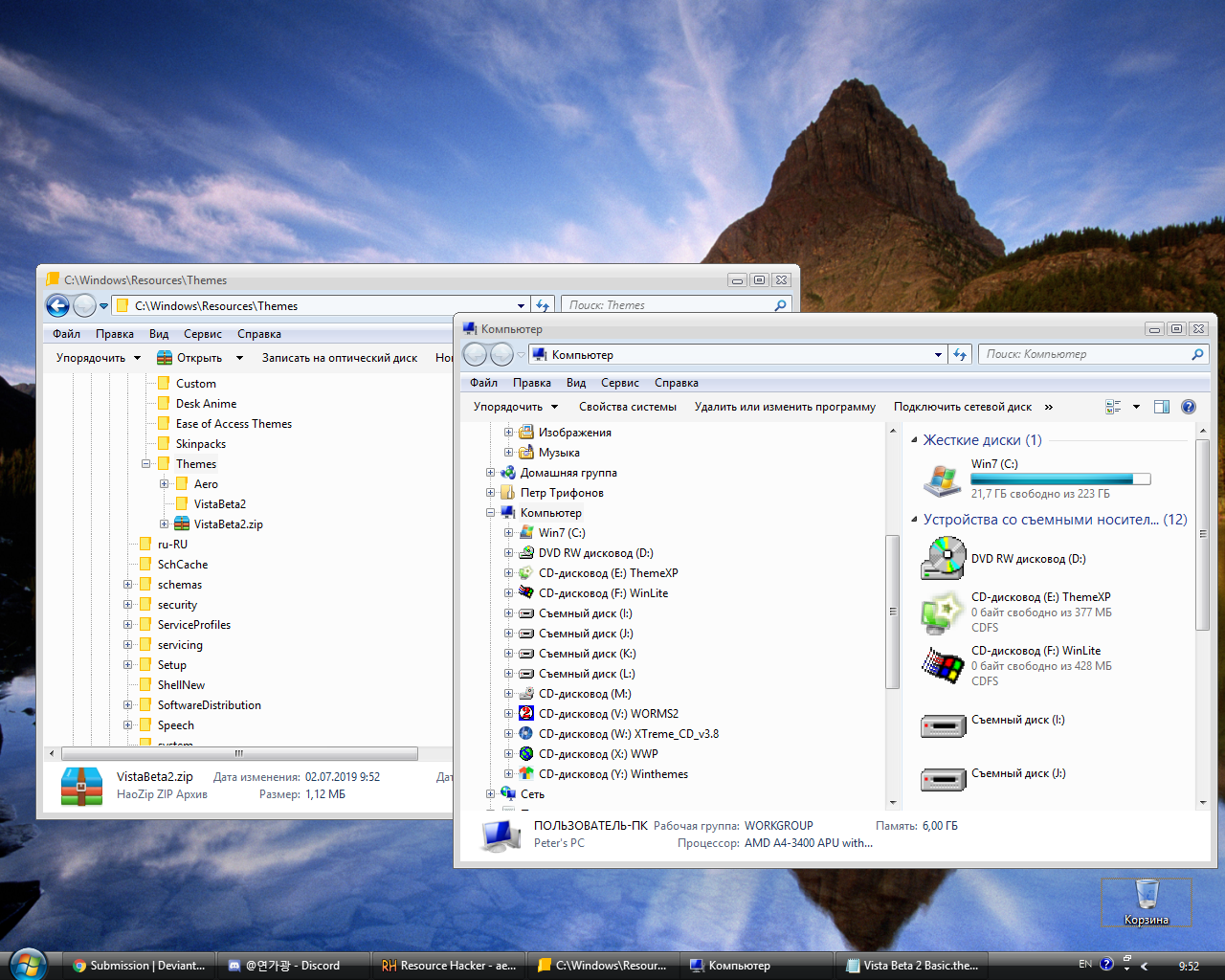This screenshot has height=980, width=1225.
Task: Click Подключить сетевой диск on the toolbar
Action: [962, 406]
